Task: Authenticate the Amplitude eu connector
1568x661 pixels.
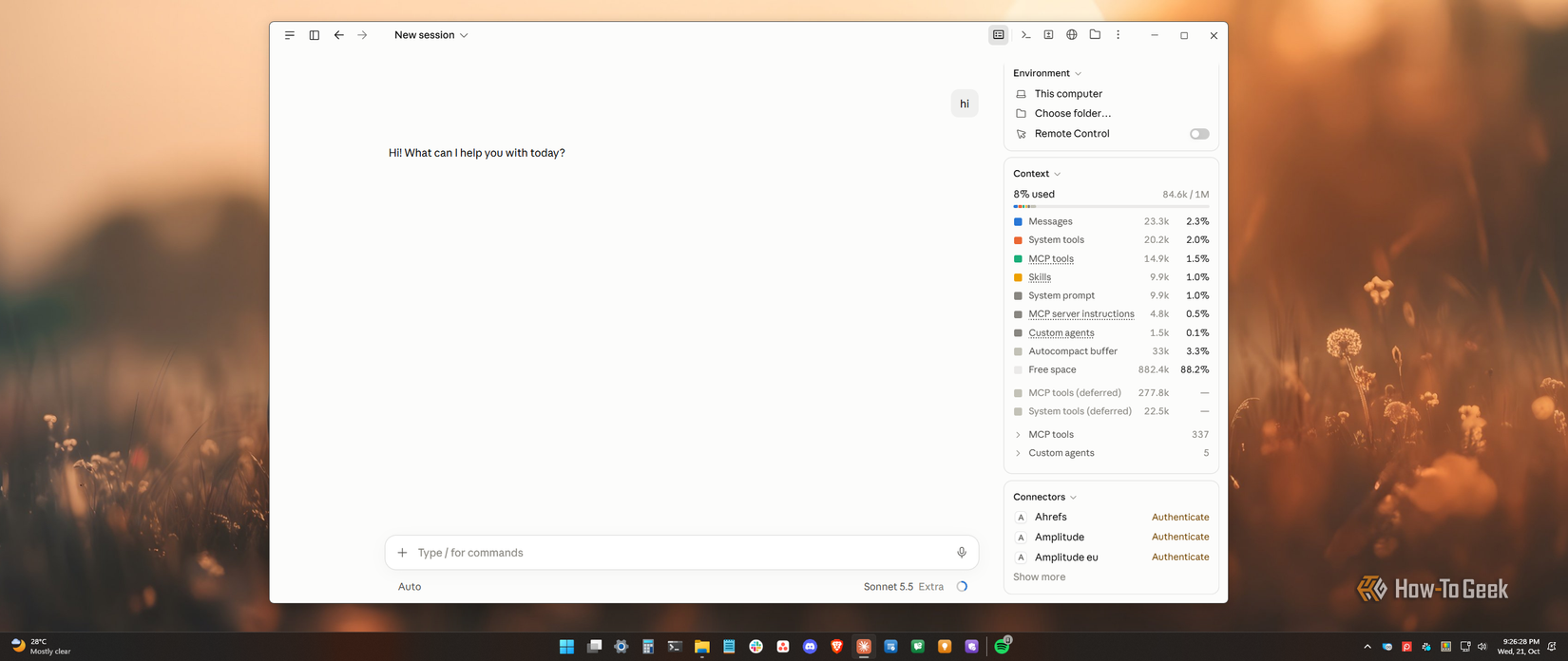Action: pos(1180,557)
